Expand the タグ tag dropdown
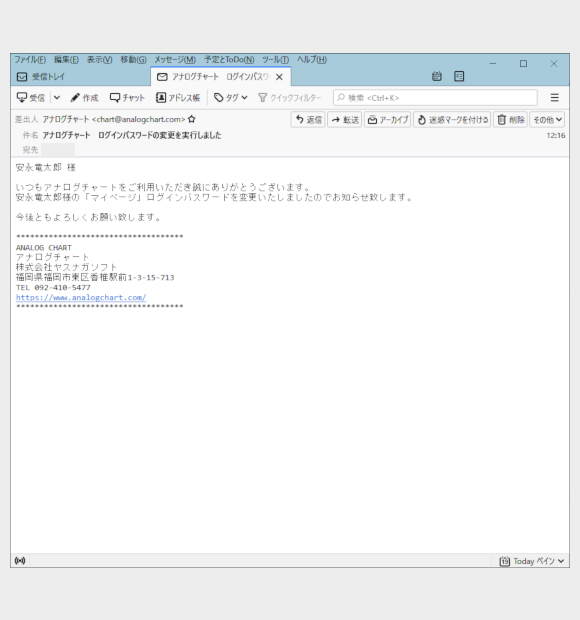The height and width of the screenshot is (620, 580). [230, 98]
